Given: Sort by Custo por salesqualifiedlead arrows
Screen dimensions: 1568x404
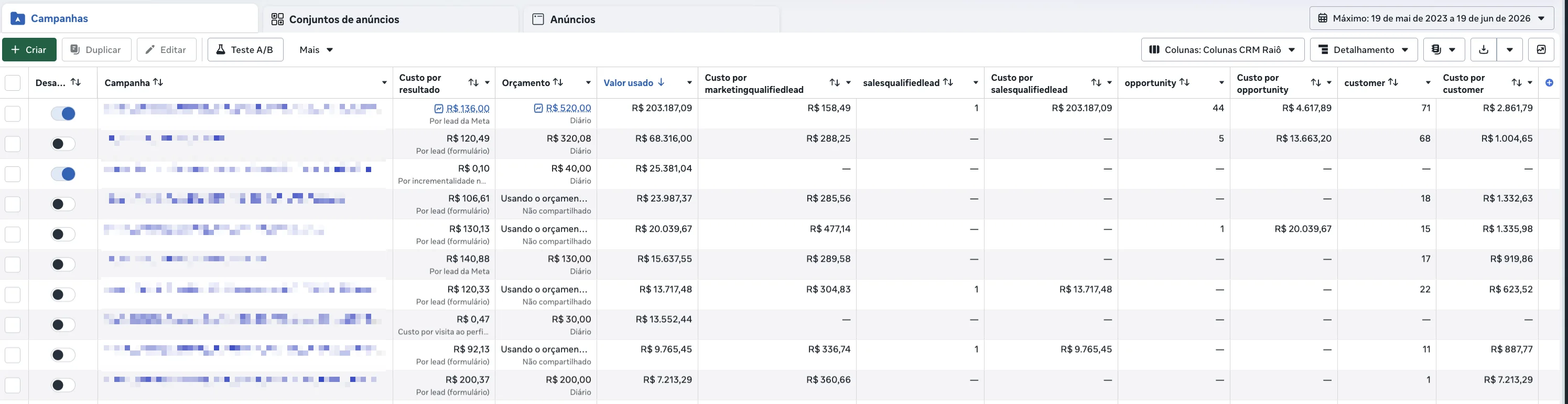Looking at the screenshot, I should coord(1096,83).
